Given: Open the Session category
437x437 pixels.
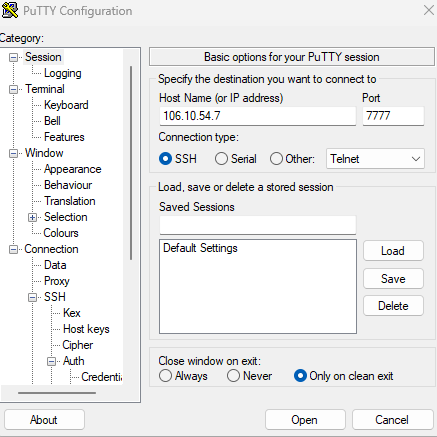Looking at the screenshot, I should [x=43, y=57].
